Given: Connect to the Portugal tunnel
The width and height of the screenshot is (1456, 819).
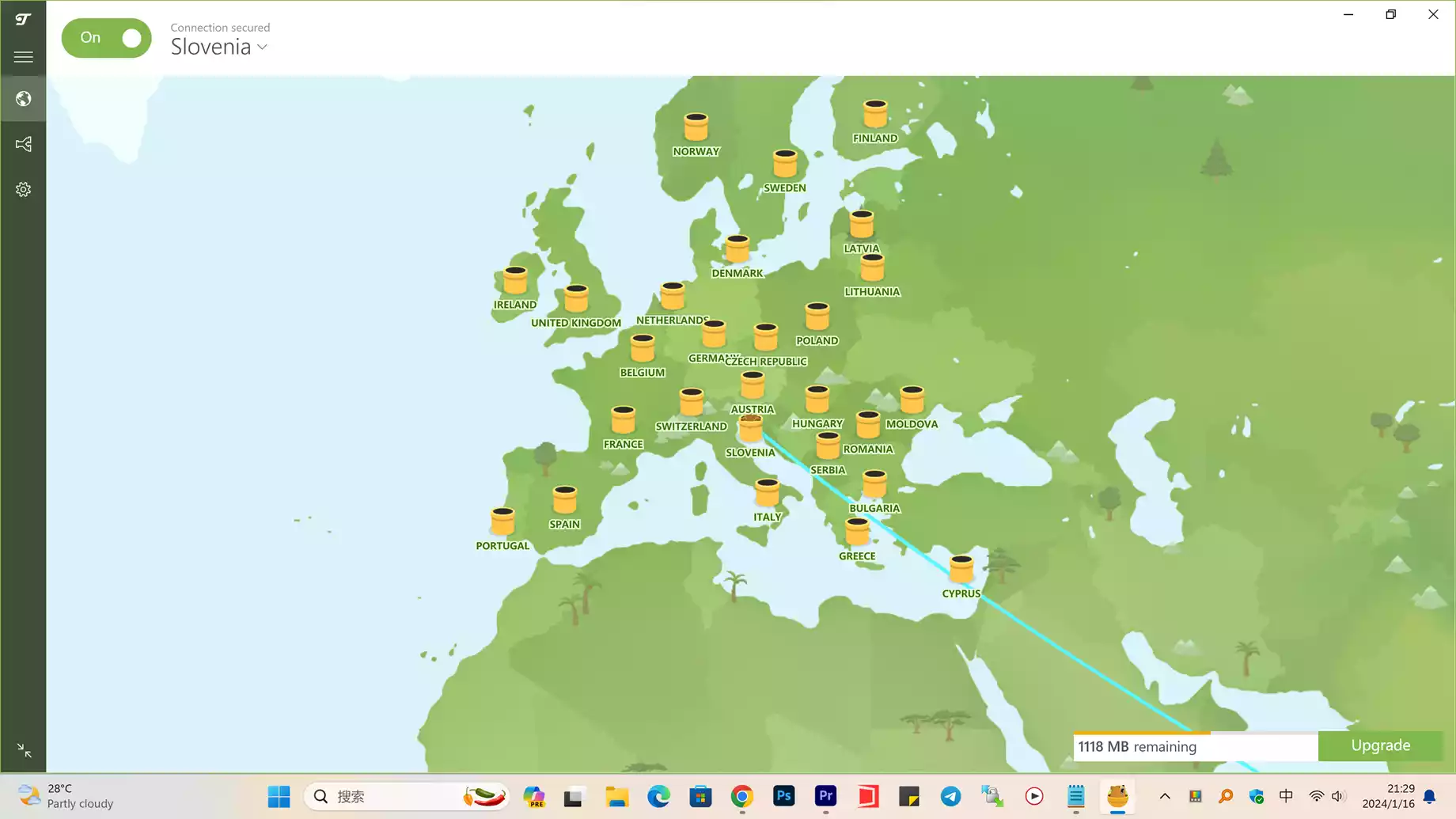Looking at the screenshot, I should [x=502, y=522].
